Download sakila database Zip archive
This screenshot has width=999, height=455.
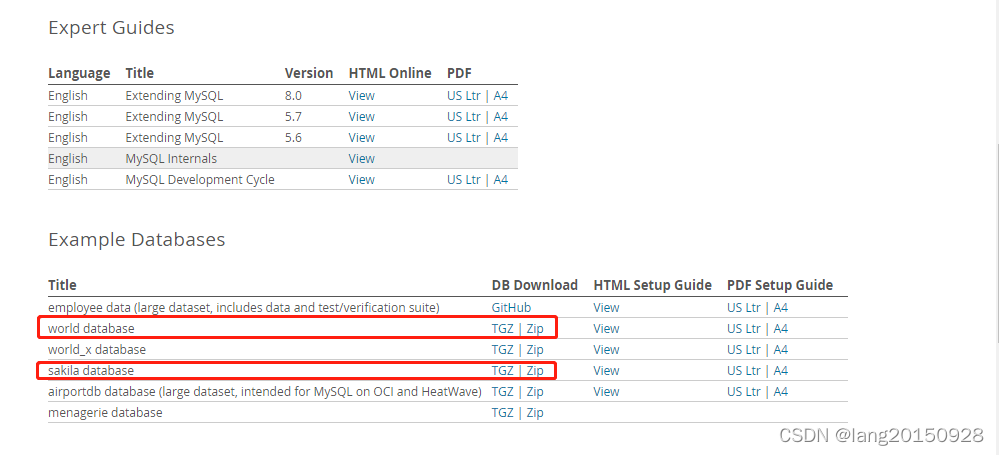(535, 372)
